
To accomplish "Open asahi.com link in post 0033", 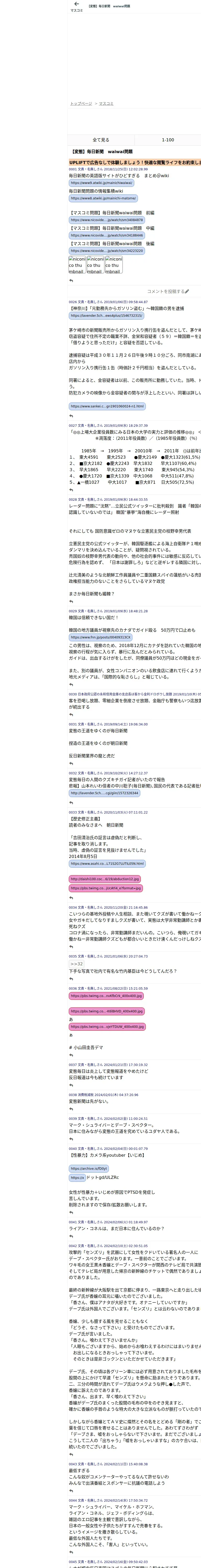I will tap(107, 864).
